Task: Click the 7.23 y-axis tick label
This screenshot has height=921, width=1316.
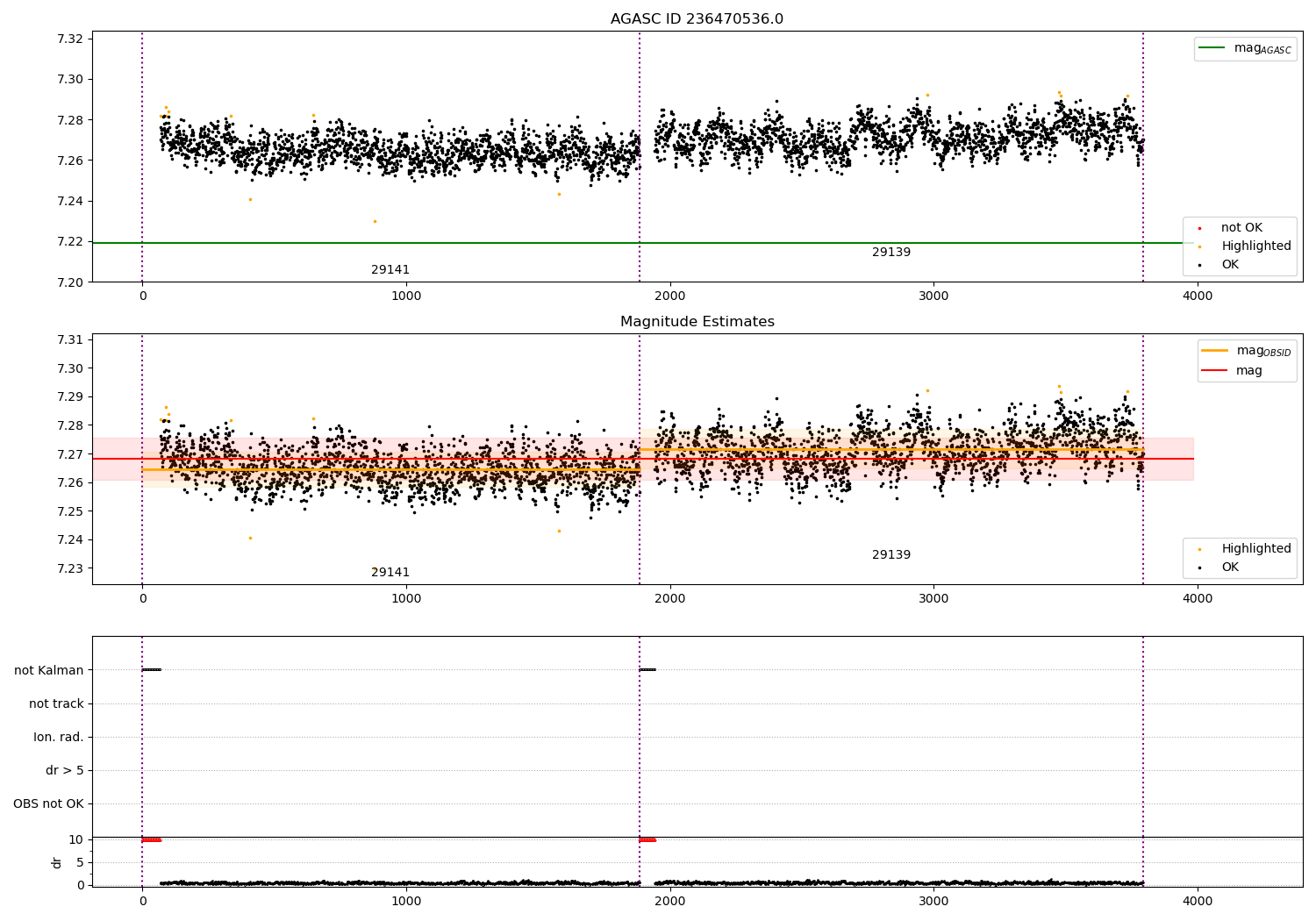Action: [x=69, y=568]
